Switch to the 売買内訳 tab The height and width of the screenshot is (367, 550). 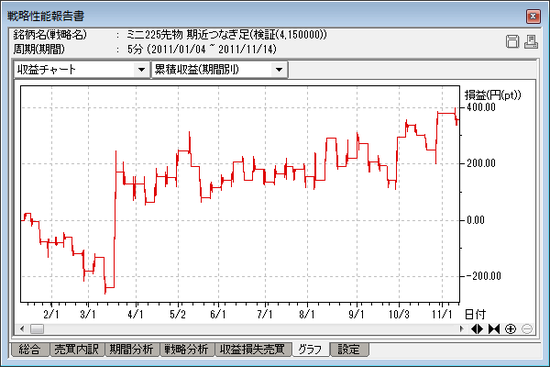point(76,349)
